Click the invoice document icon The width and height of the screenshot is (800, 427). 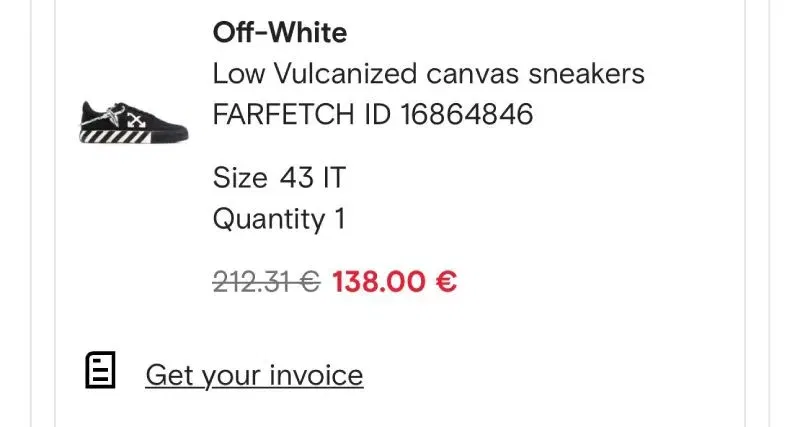[100, 372]
